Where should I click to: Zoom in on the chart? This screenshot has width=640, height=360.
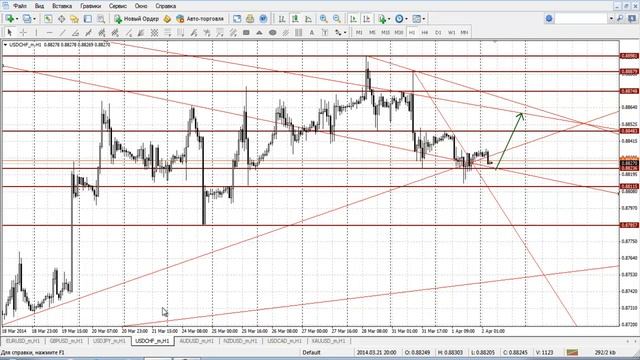point(323,19)
